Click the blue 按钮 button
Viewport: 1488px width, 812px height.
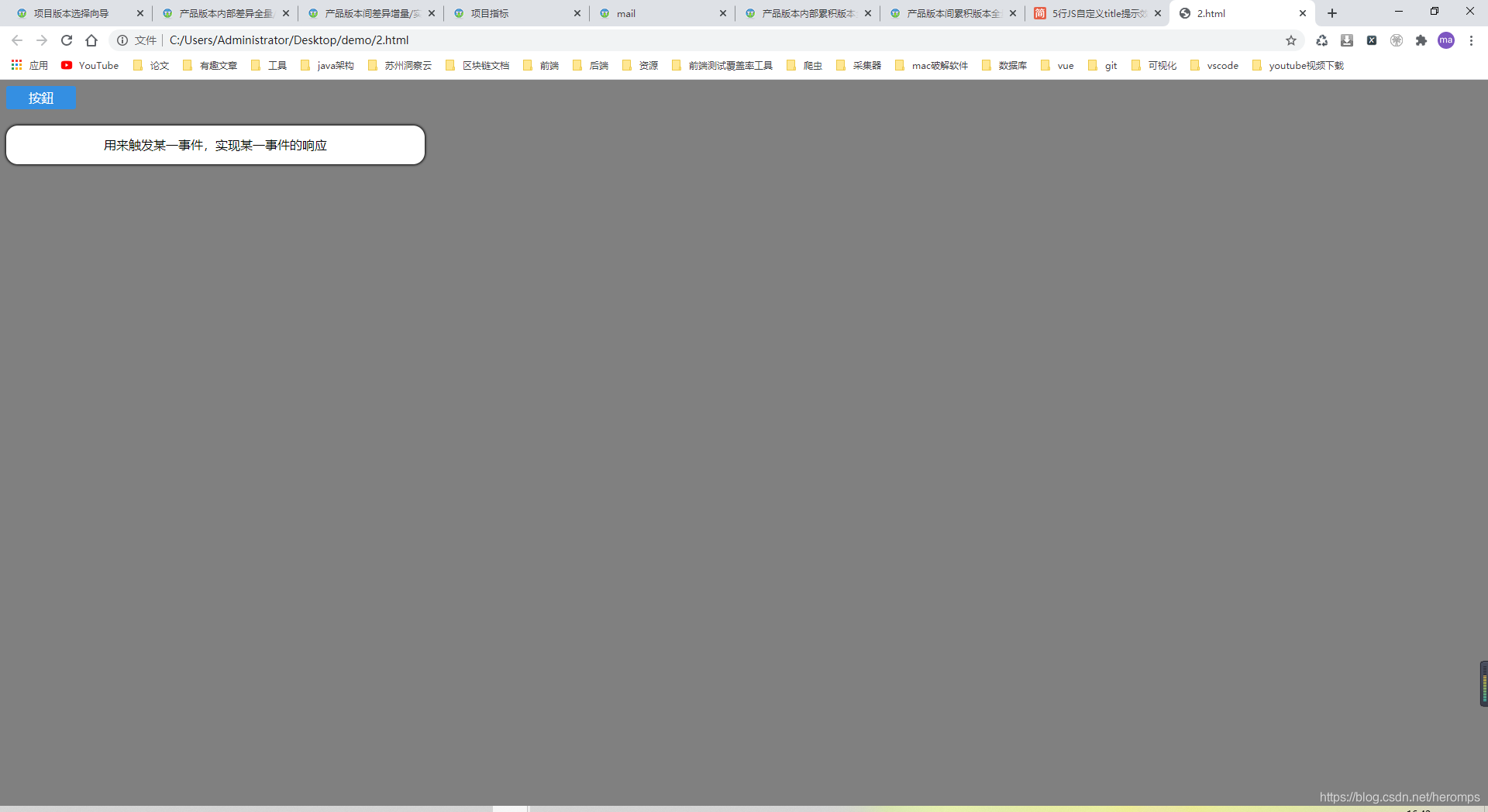(40, 98)
